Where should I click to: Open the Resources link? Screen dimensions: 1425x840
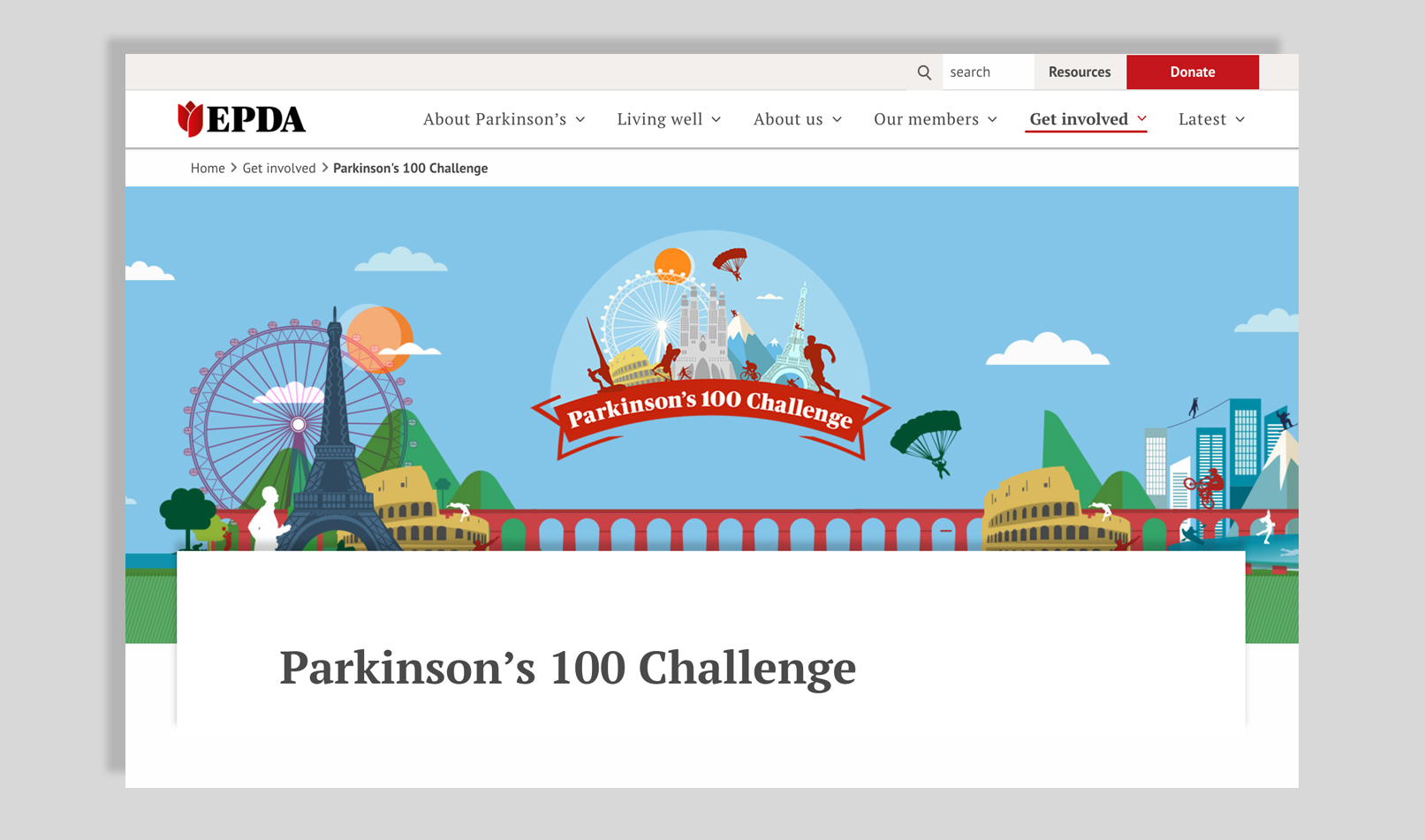(1080, 72)
